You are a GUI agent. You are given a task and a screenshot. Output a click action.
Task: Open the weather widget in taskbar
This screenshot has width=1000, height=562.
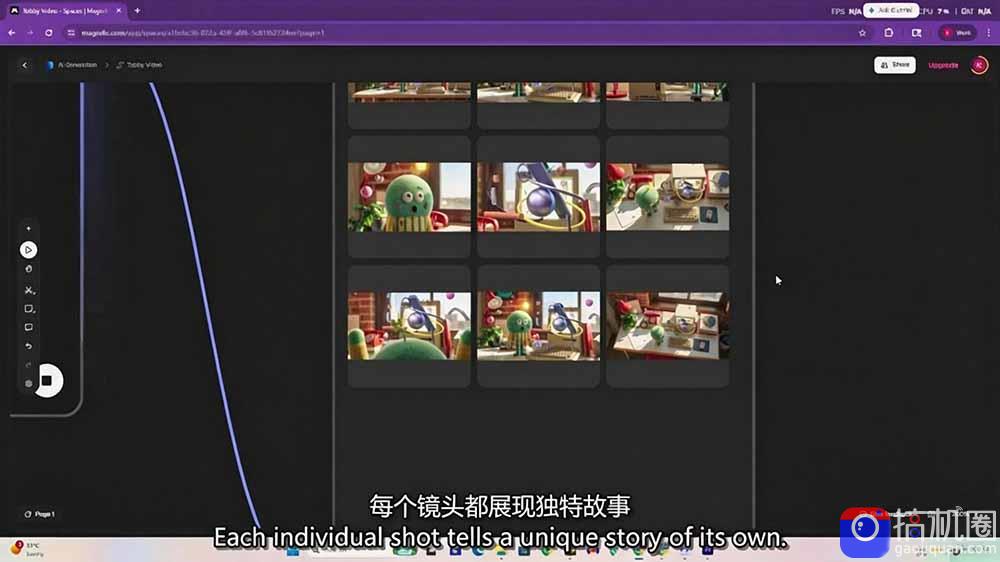[x=27, y=549]
